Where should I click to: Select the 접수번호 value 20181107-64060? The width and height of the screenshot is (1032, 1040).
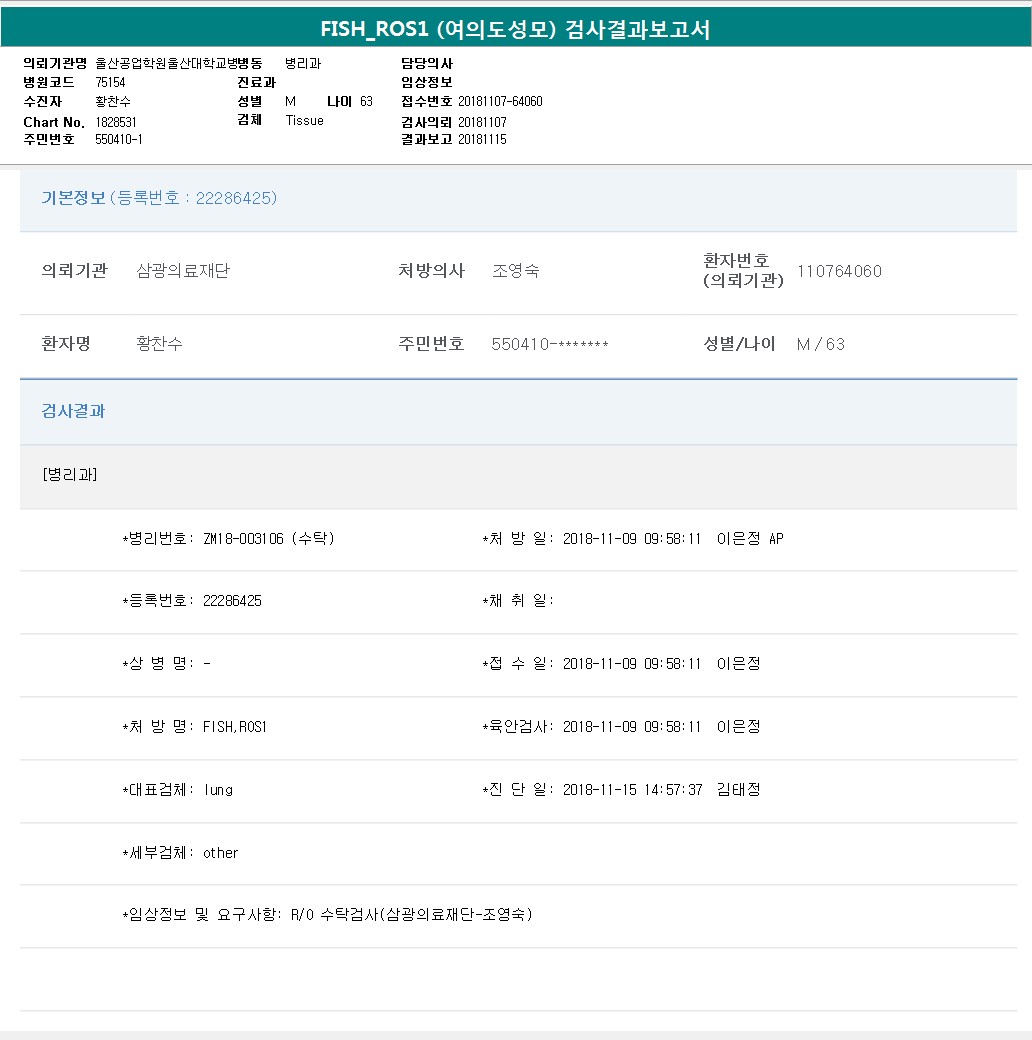pyautogui.click(x=500, y=101)
